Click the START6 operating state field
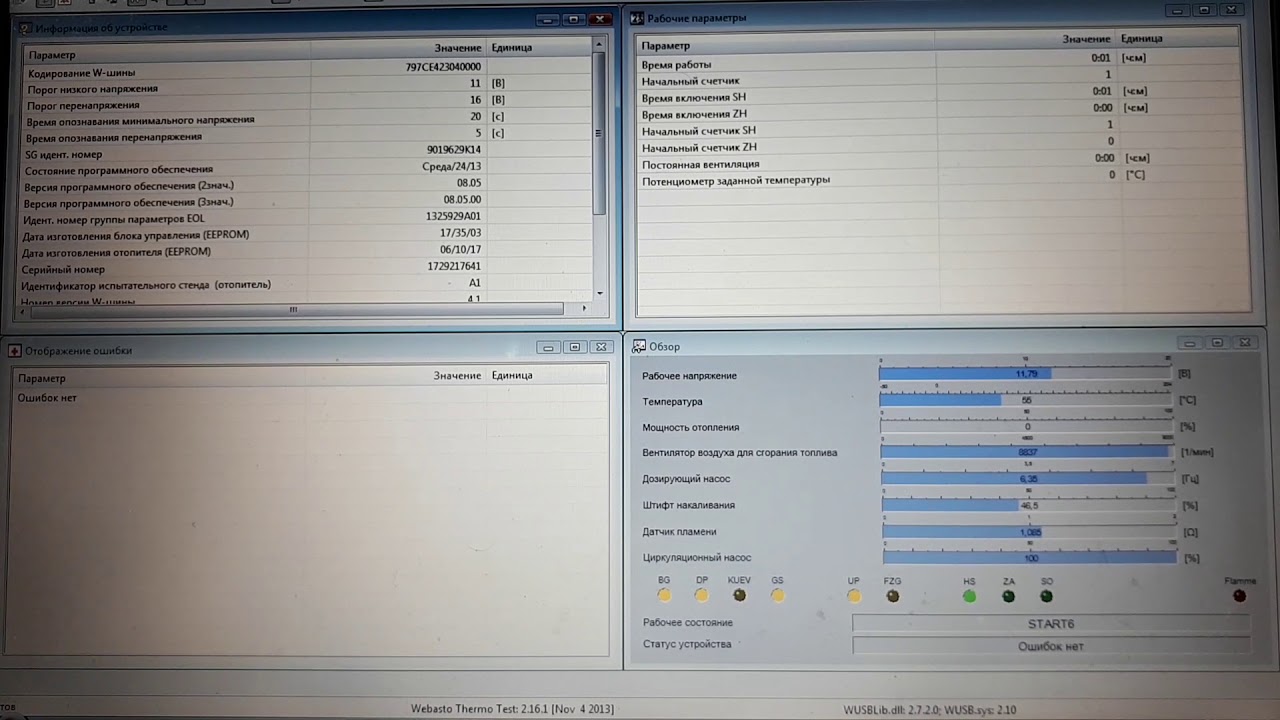The width and height of the screenshot is (1280, 720). [x=1050, y=624]
